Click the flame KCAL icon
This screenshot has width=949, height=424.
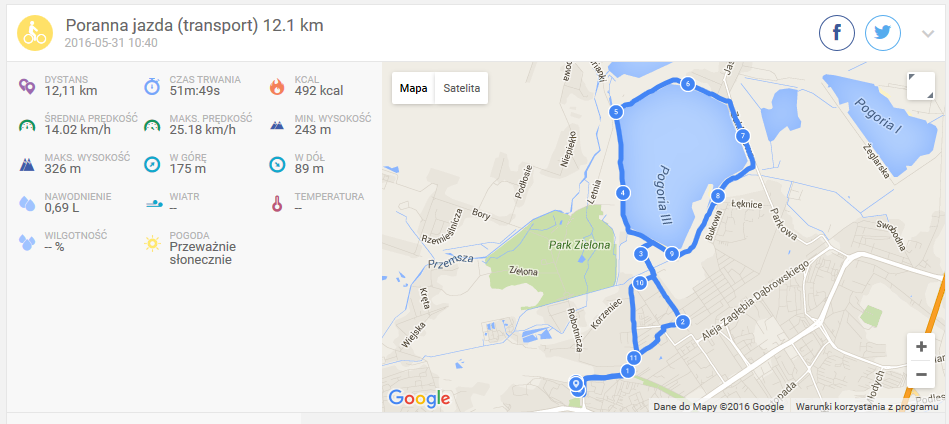click(277, 86)
